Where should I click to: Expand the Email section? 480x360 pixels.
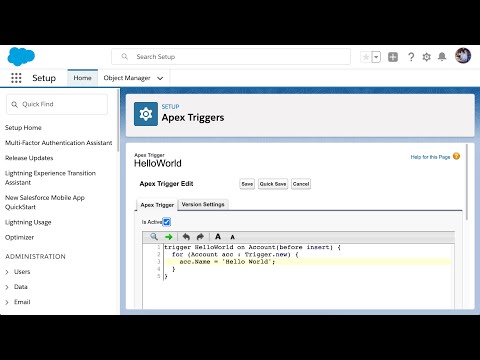(7, 302)
